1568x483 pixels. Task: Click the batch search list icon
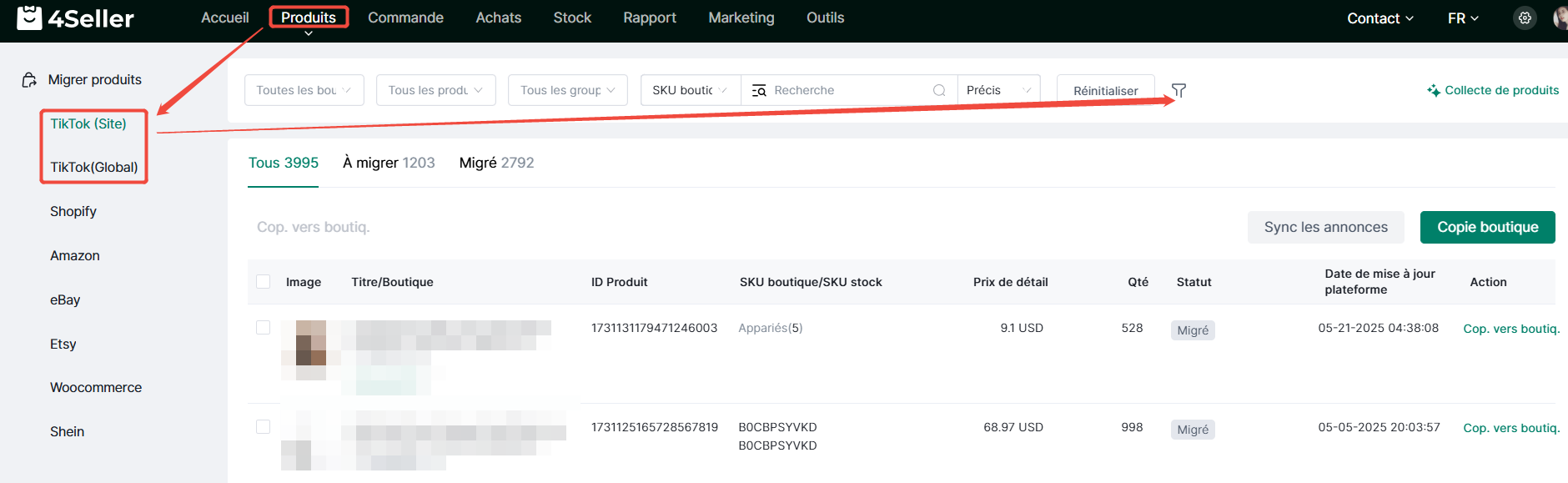pyautogui.click(x=759, y=90)
